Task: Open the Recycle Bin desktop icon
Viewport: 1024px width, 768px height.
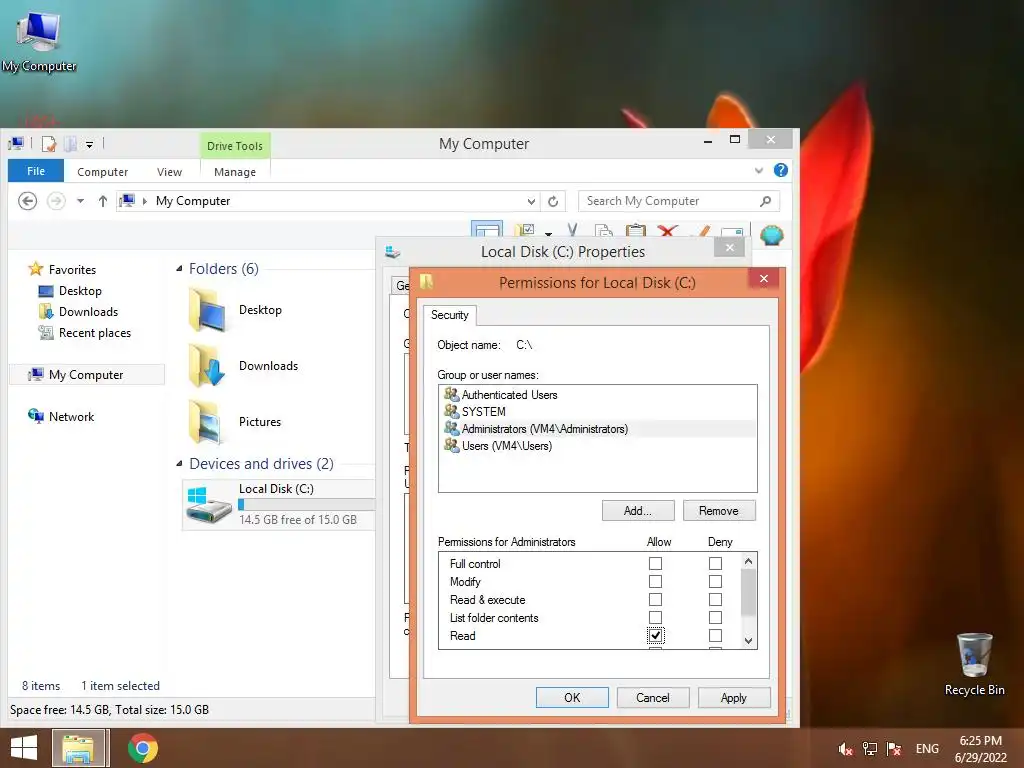Action: 974,654
